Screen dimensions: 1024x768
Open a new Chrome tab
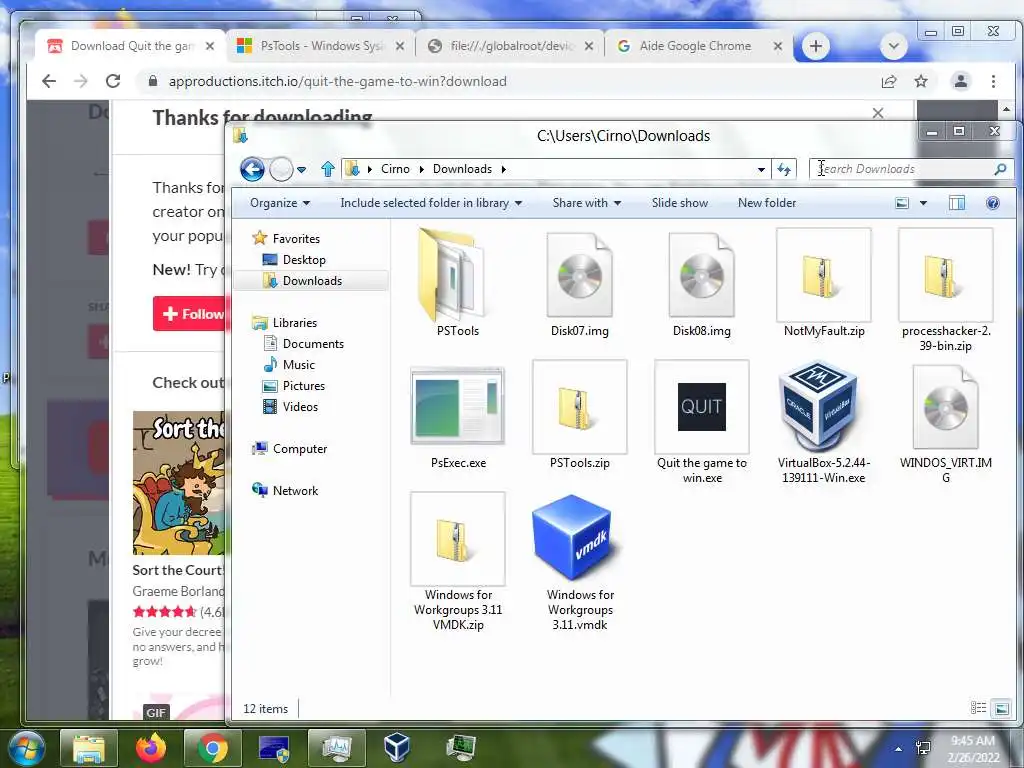coord(816,46)
